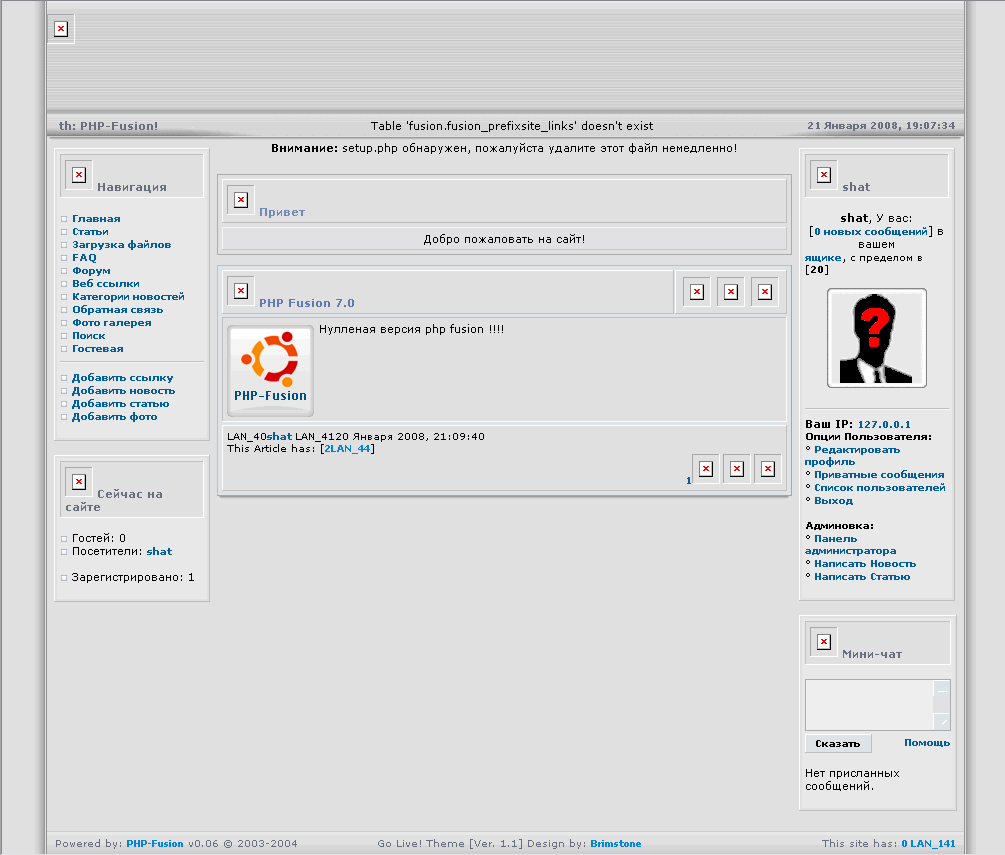Click the date "21 Января 2008, 19:07:34" in the header
The image size is (1005, 855).
point(881,126)
